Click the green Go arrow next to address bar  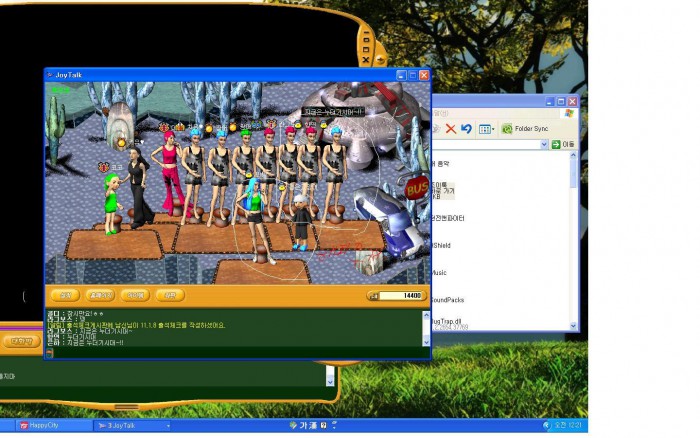coord(556,145)
